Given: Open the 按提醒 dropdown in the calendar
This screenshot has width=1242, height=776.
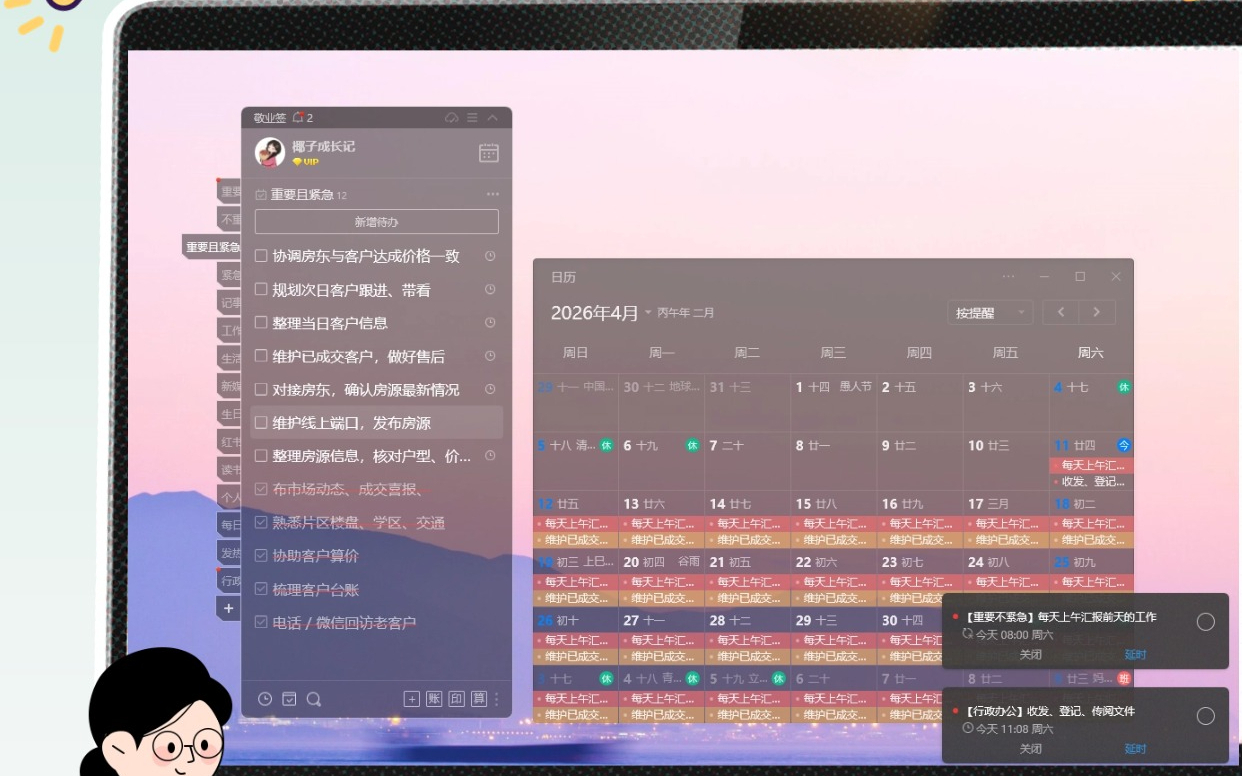Looking at the screenshot, I should [x=990, y=313].
